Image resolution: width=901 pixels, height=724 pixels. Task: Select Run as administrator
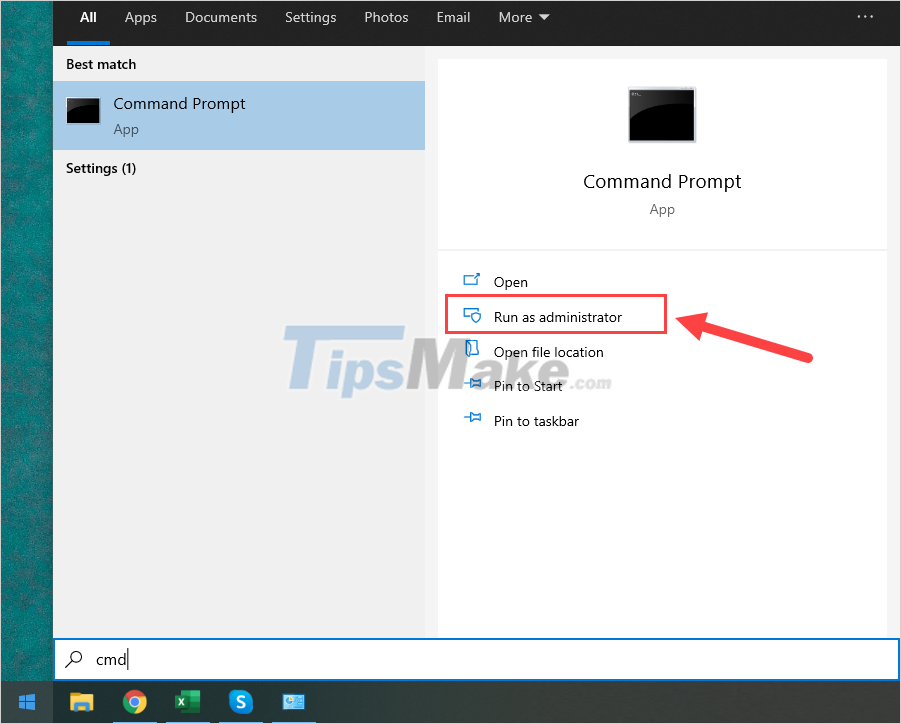pos(560,314)
